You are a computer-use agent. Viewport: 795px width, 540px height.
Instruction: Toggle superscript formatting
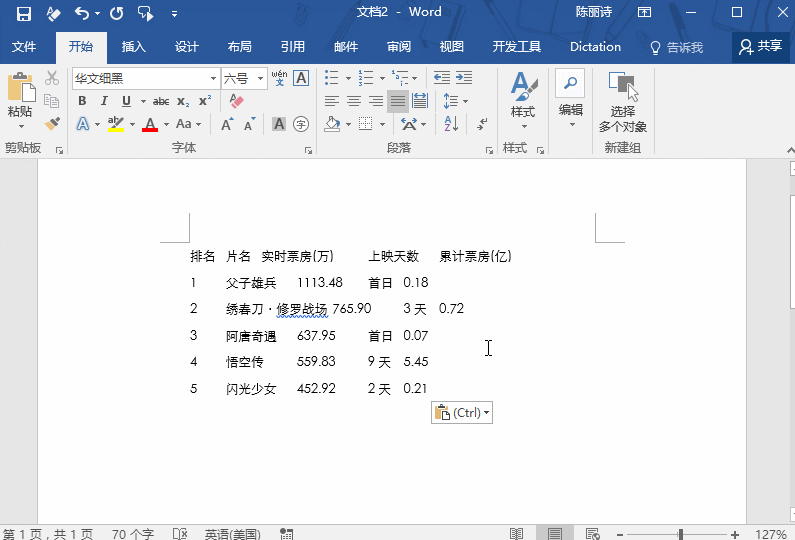205,101
